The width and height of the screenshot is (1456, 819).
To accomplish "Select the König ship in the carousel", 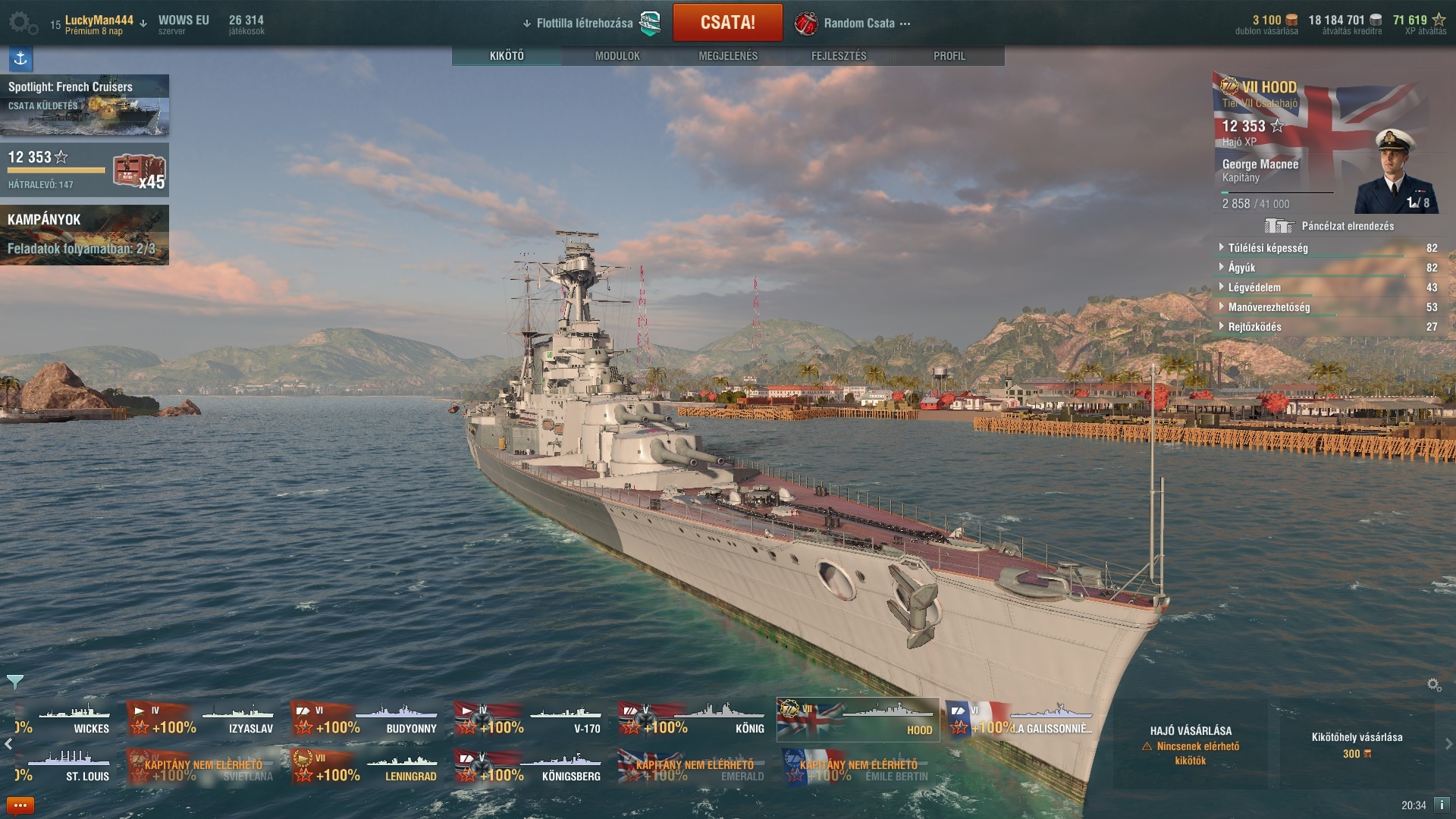I will pos(692,720).
